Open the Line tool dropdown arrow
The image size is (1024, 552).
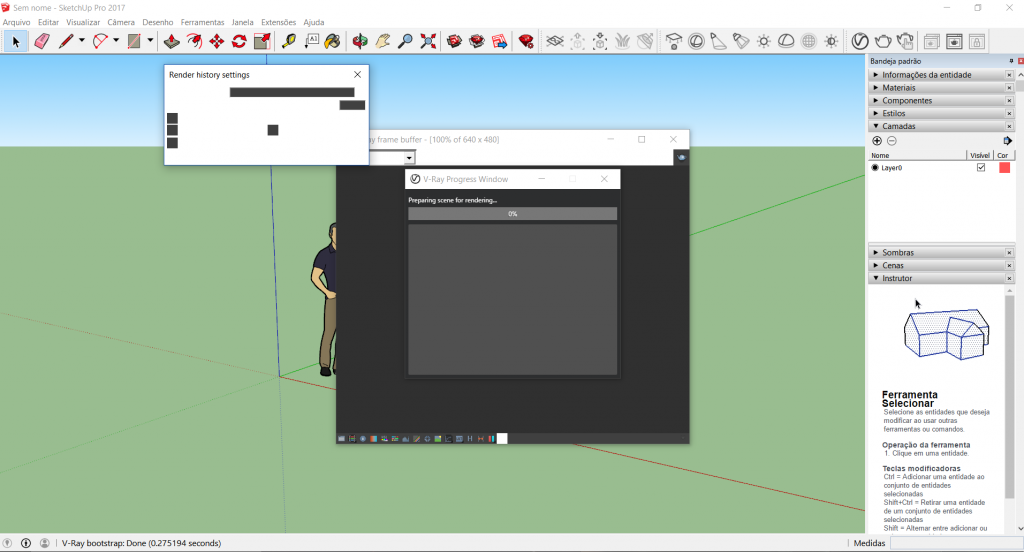(x=82, y=41)
